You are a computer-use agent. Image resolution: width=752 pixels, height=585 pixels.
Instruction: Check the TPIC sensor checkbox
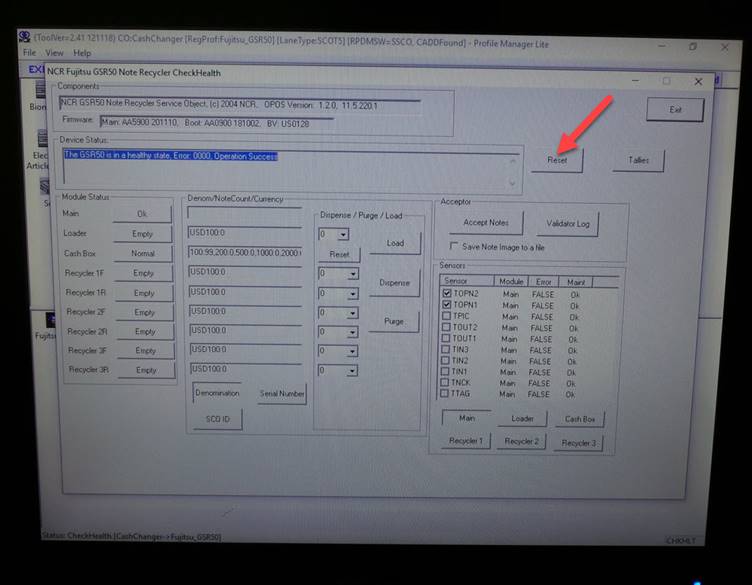click(x=447, y=316)
